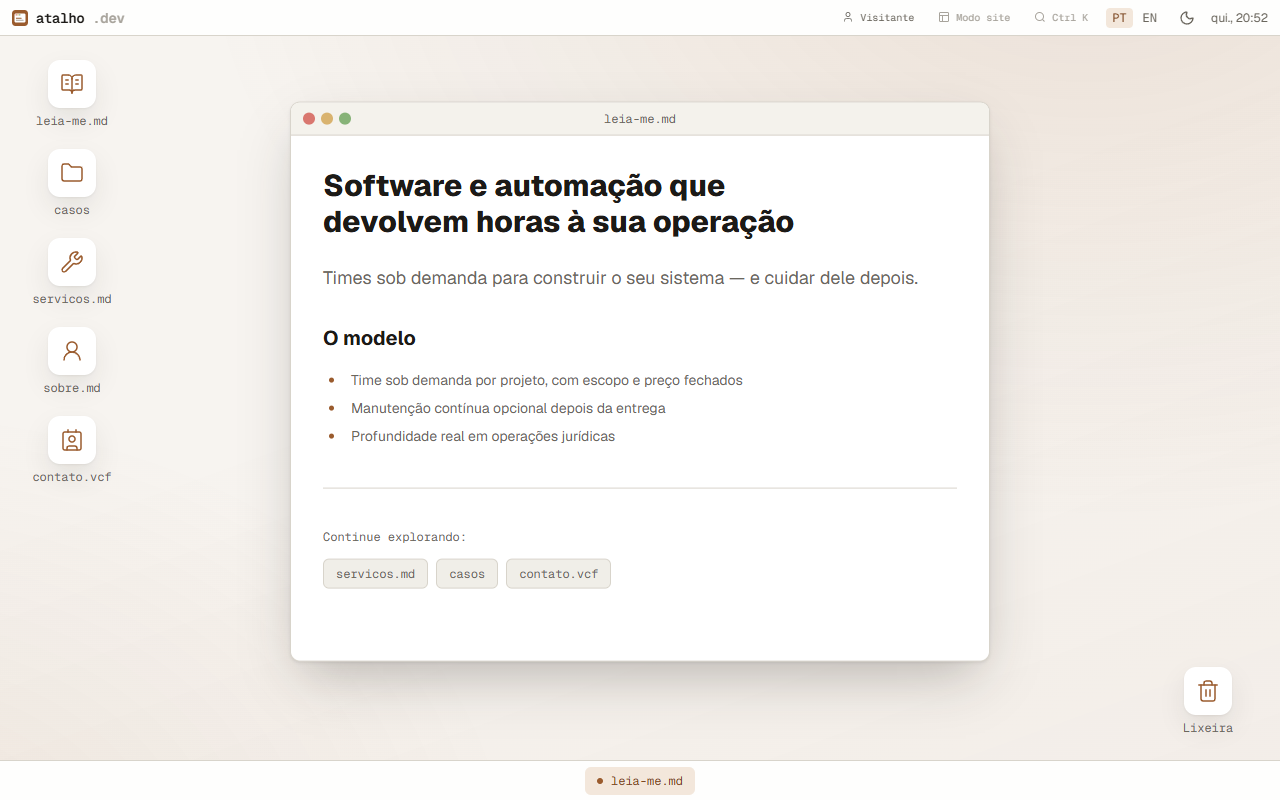Toggle dark mode moon icon
This screenshot has height=800, width=1280.
(x=1187, y=18)
